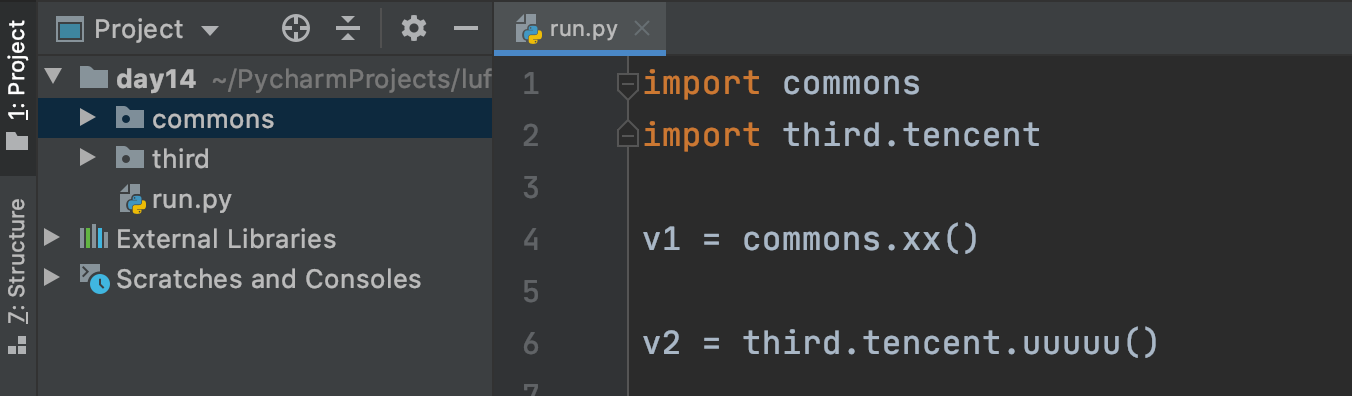Click the commons folder icon
The width and height of the screenshot is (1352, 396).
click(x=129, y=119)
